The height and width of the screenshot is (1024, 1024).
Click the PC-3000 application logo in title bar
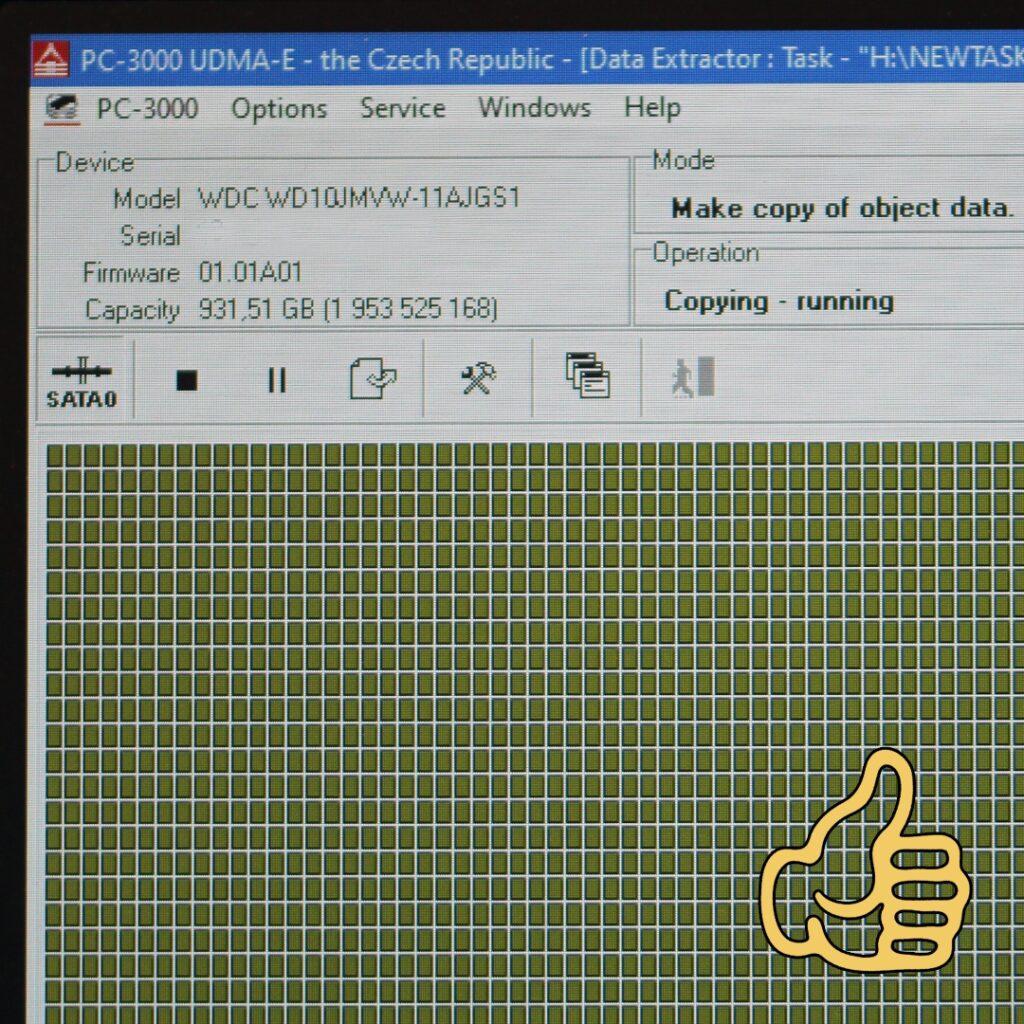(50, 59)
